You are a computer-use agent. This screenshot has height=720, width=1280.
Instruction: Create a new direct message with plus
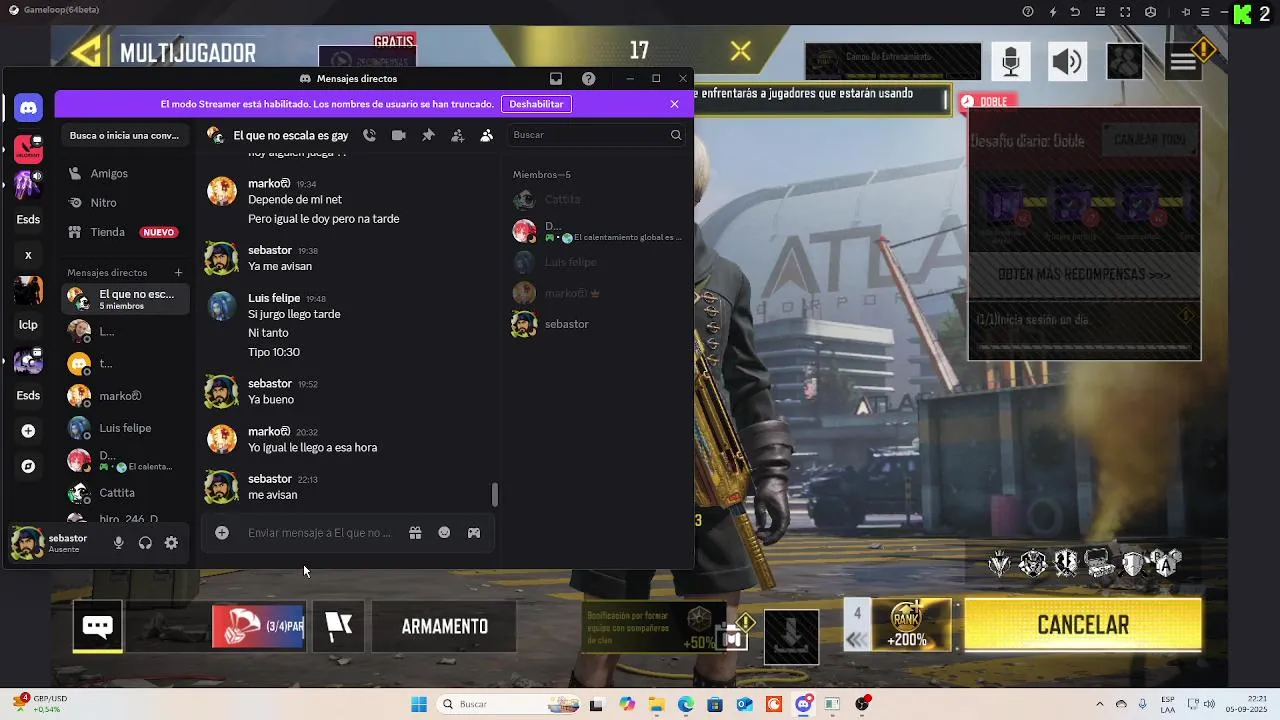tap(179, 272)
